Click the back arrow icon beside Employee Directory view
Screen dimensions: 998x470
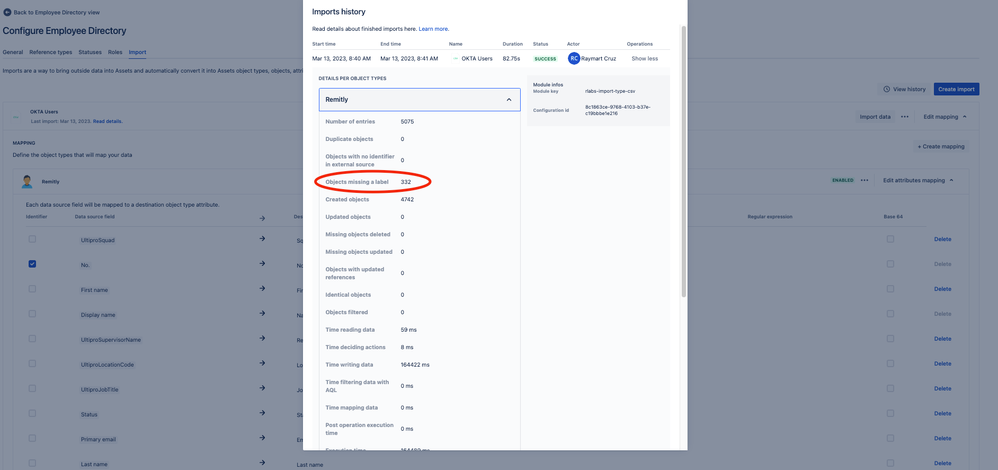pyautogui.click(x=8, y=12)
